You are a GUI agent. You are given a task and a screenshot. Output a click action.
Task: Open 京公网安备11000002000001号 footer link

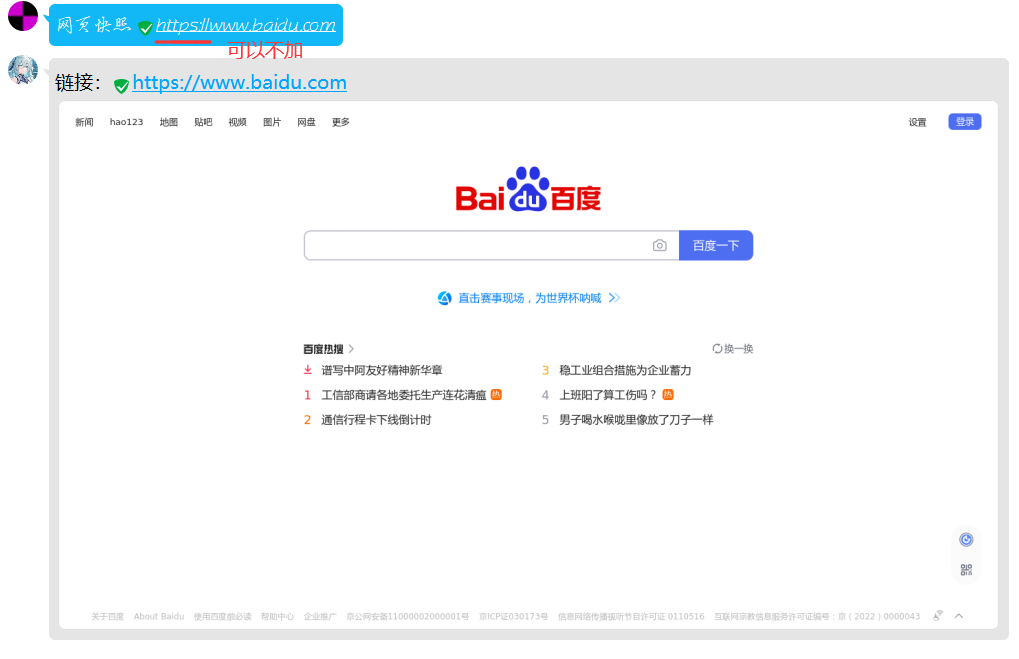click(407, 616)
